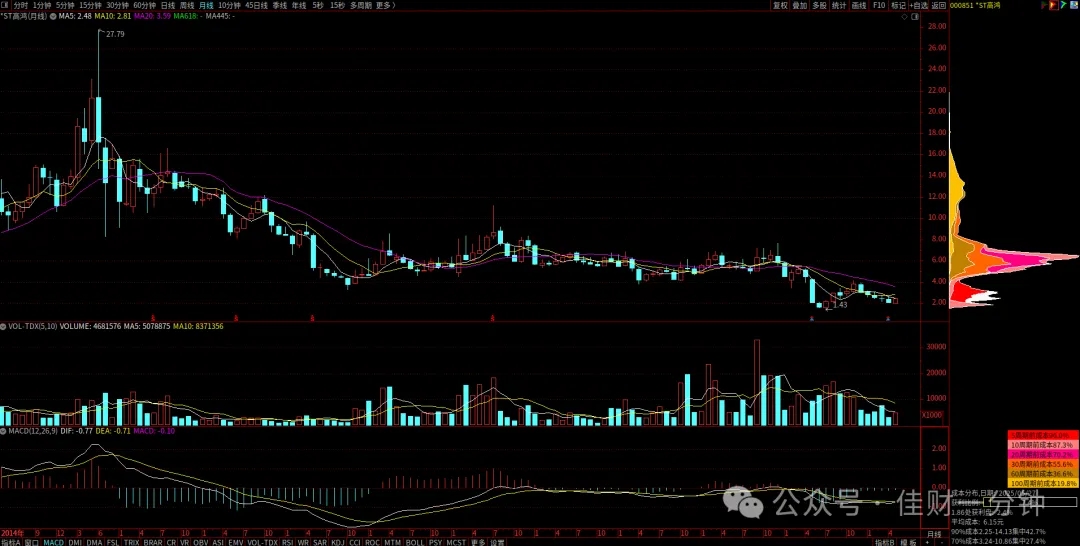1080x546 pixels.
Task: Click the 10周期前成本 legend swatch
Action: click(x=1043, y=445)
